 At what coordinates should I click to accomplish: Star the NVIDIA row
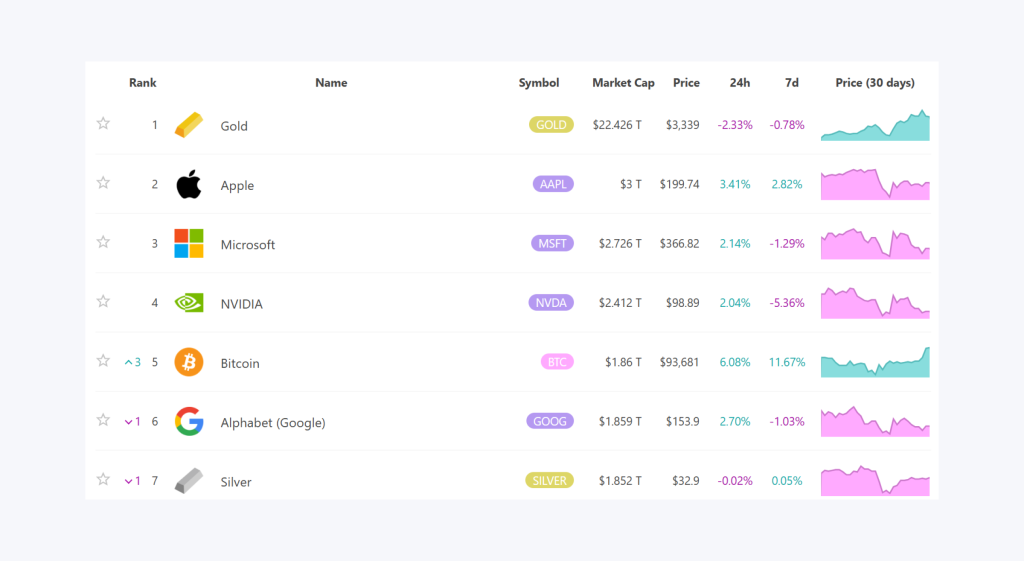pos(103,302)
